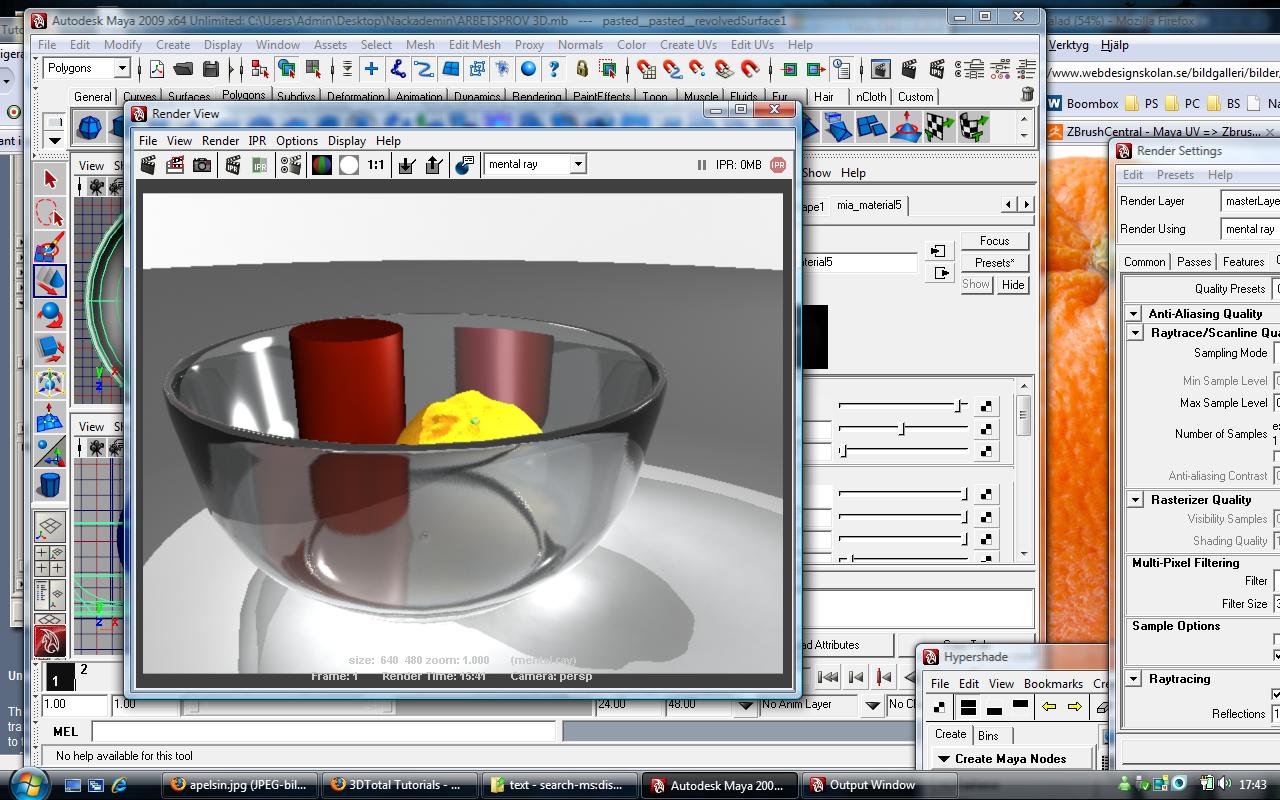Collapse Rasterizer Quality section
The height and width of the screenshot is (800, 1280).
pyautogui.click(x=1135, y=500)
